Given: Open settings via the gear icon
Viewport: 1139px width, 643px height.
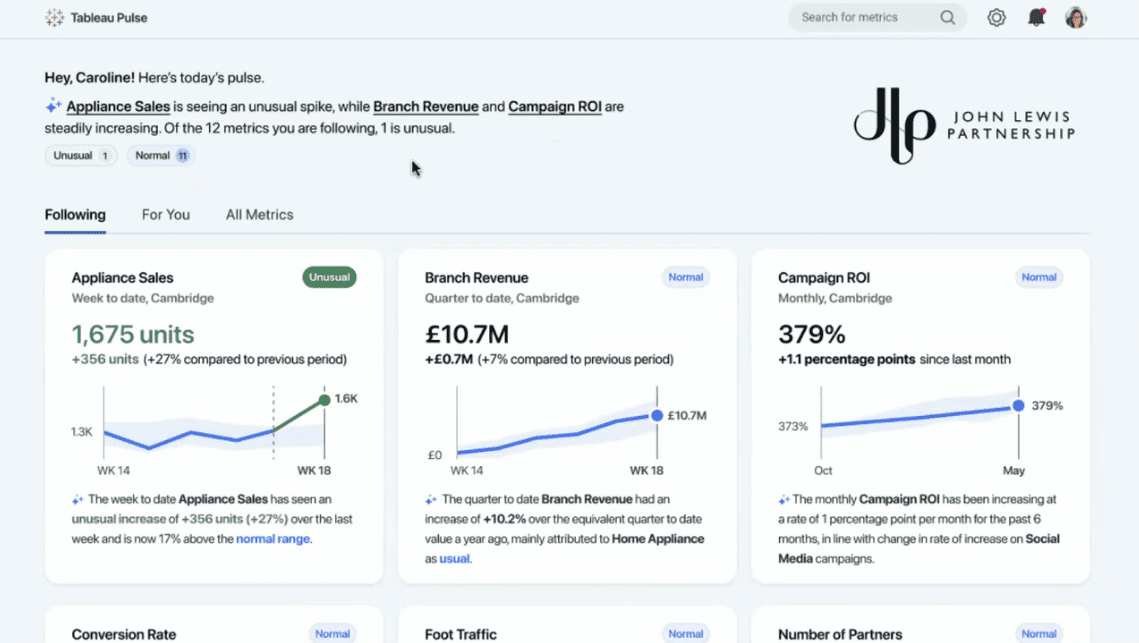Looking at the screenshot, I should click(996, 18).
